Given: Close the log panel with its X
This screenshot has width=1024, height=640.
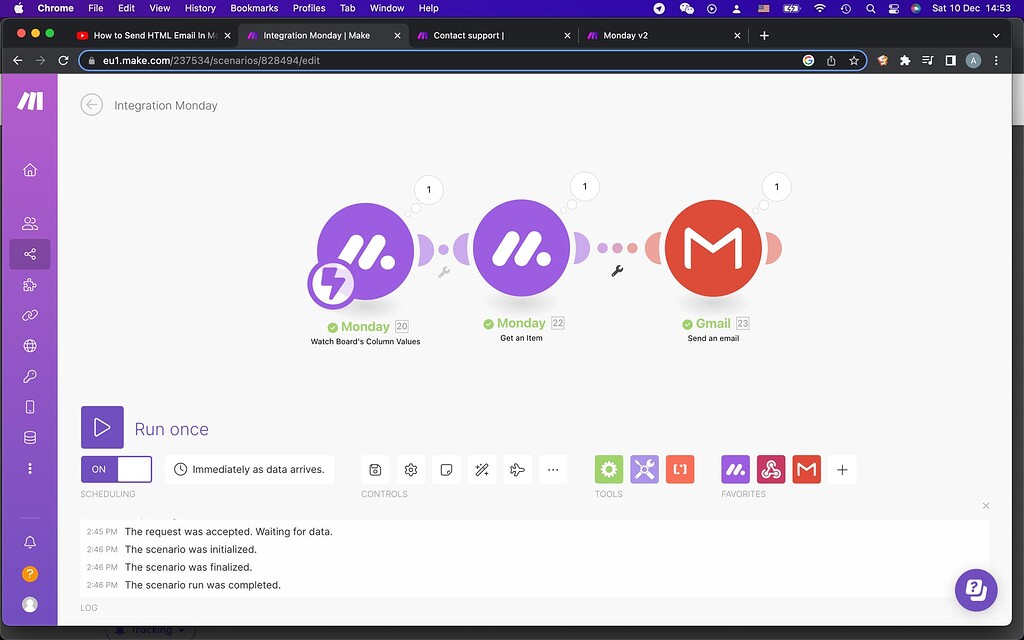Looking at the screenshot, I should (985, 506).
